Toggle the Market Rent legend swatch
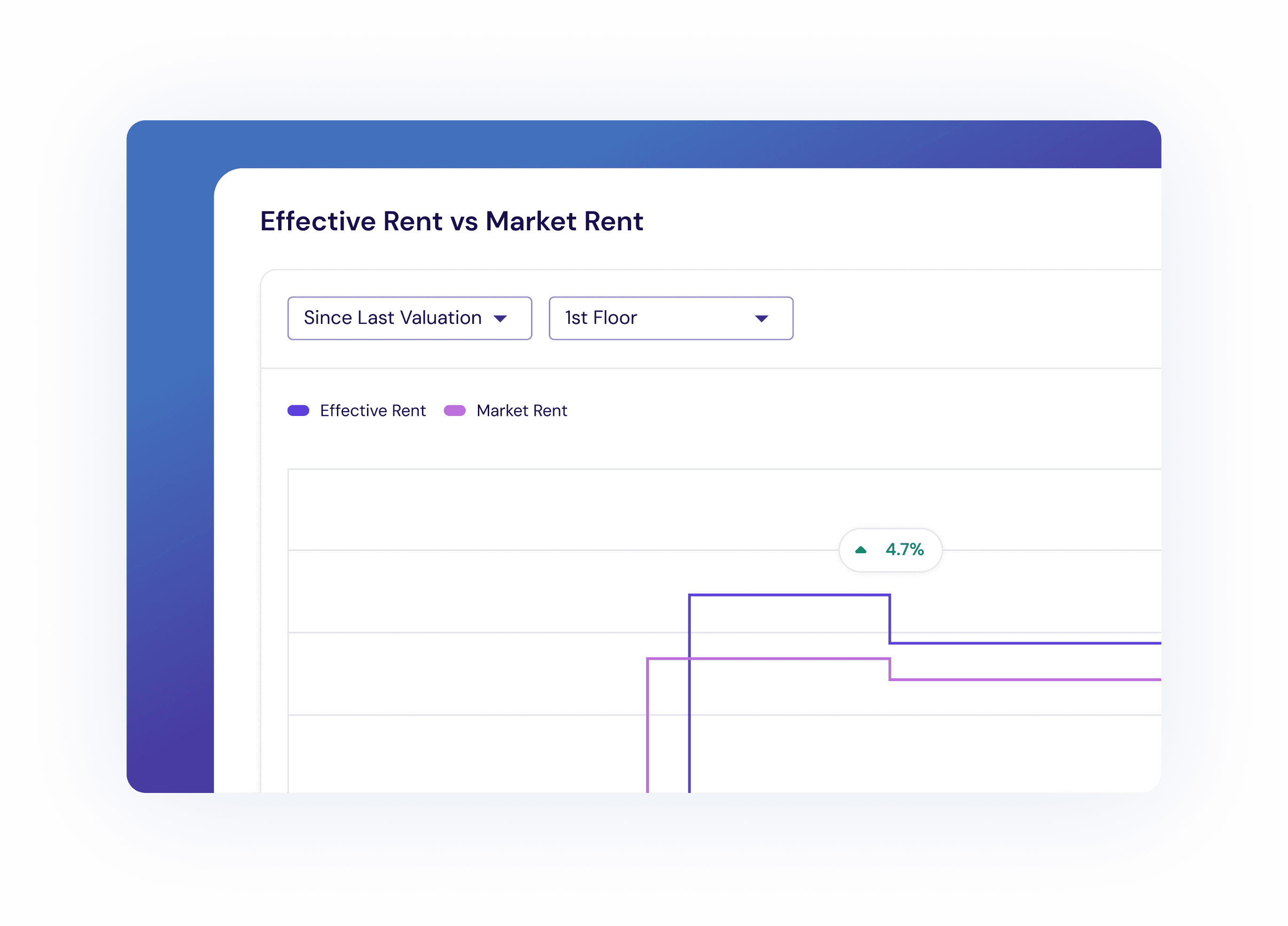This screenshot has width=1288, height=926. click(x=454, y=411)
